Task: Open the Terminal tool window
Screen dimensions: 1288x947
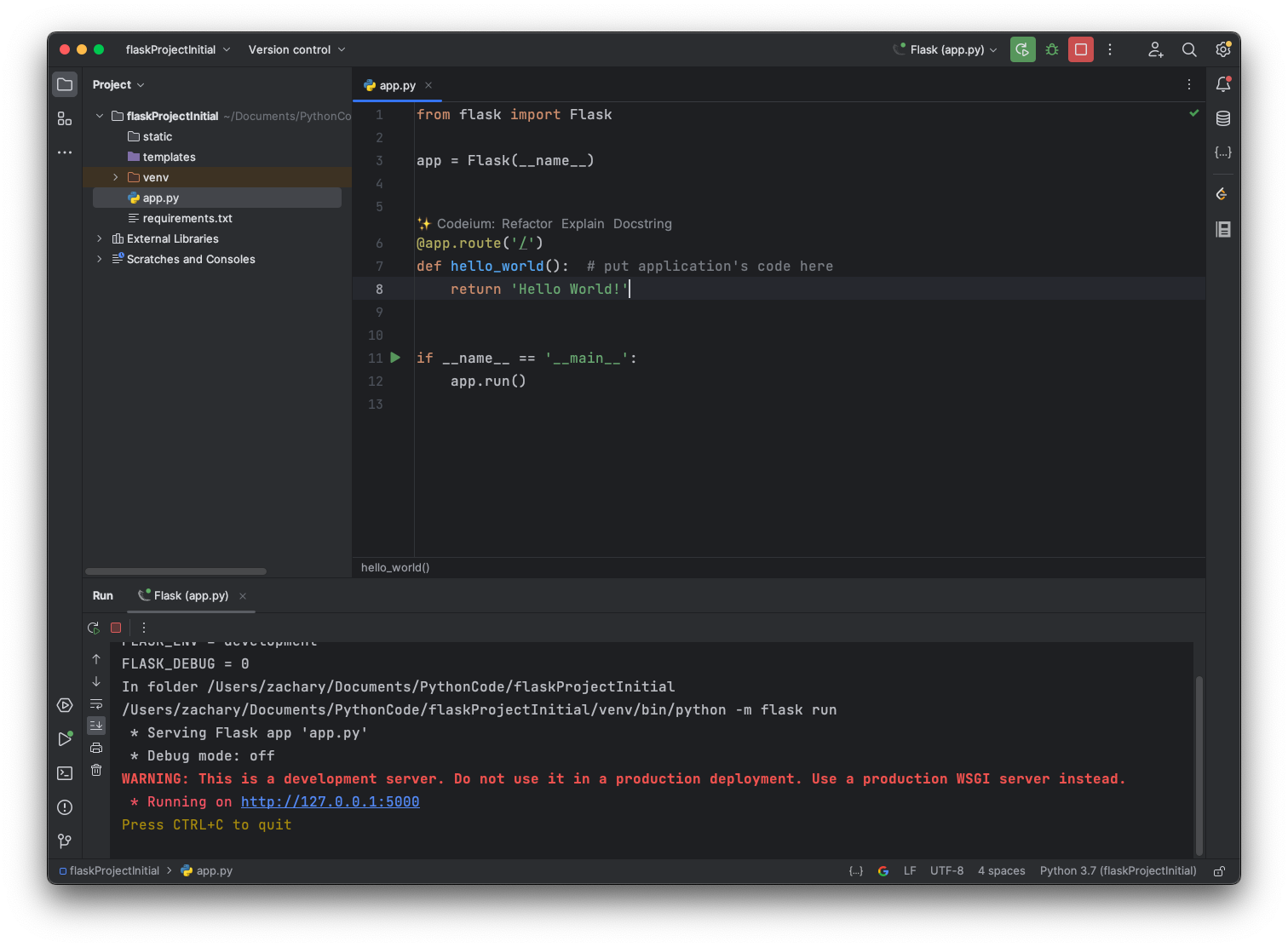Action: (65, 773)
